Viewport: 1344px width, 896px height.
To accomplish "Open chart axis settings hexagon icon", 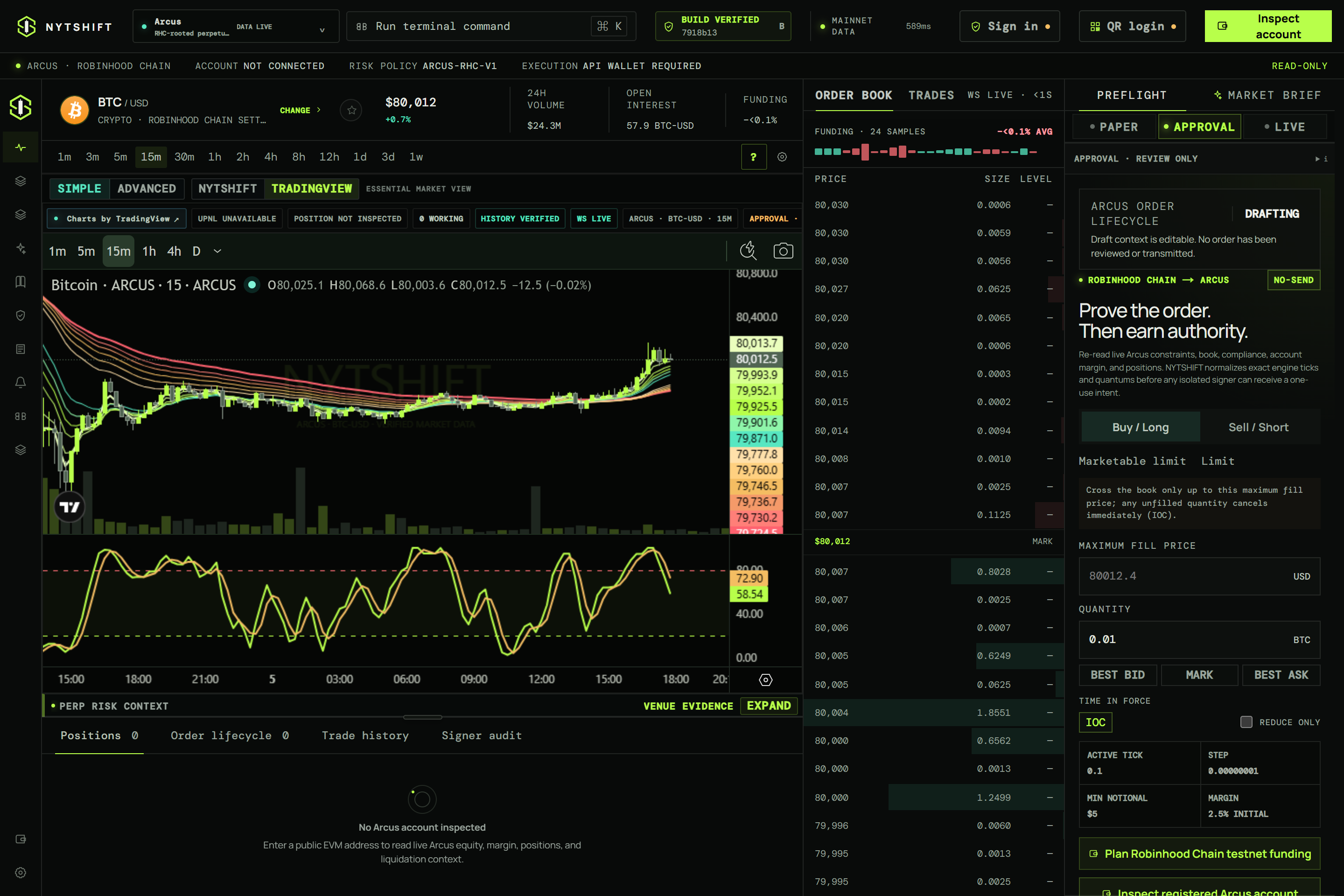I will coord(766,679).
